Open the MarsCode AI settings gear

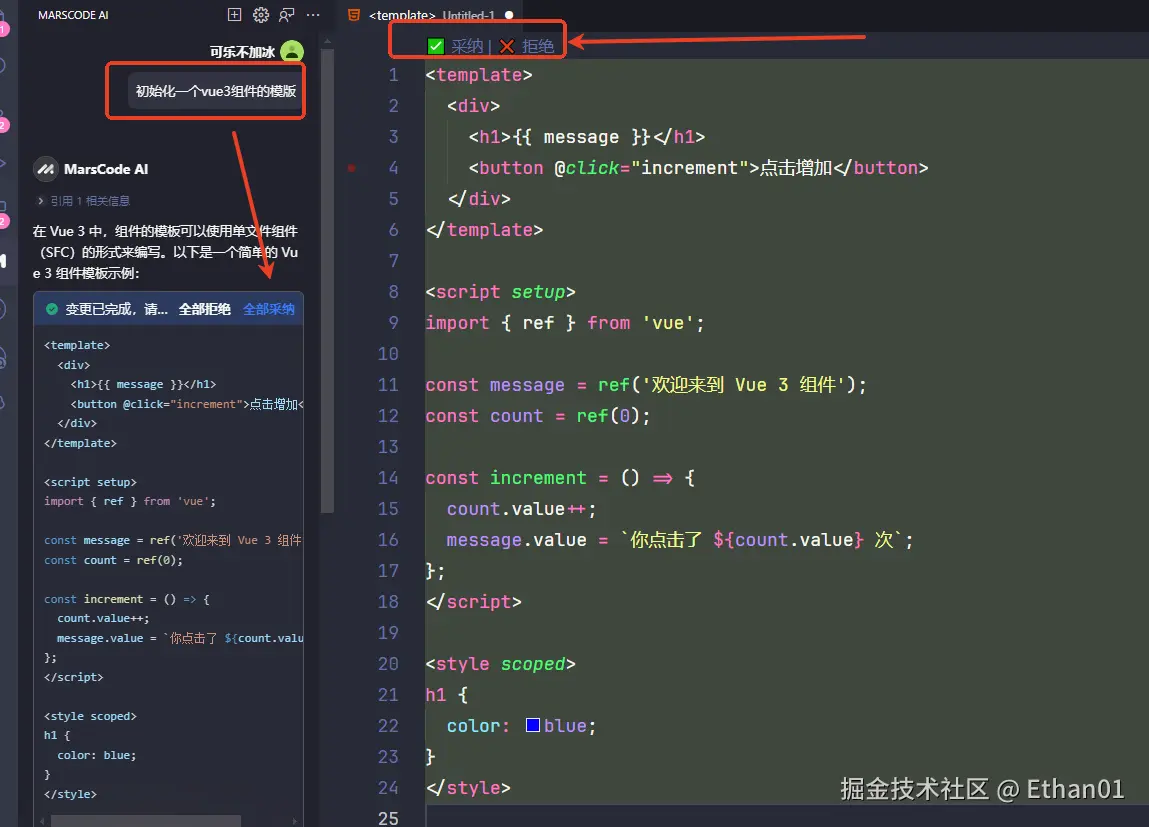point(259,15)
